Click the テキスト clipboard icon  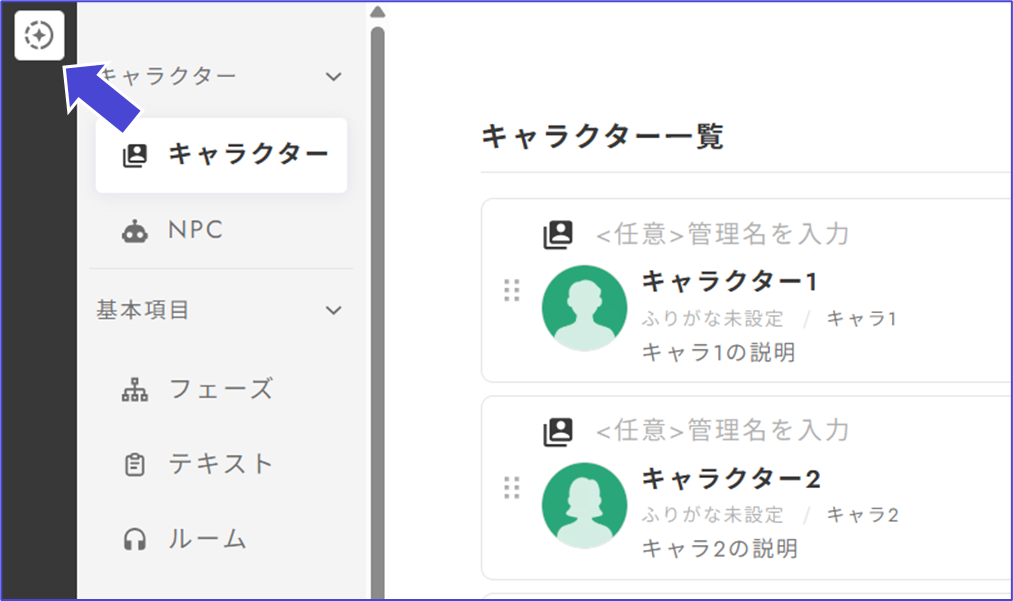pos(134,465)
